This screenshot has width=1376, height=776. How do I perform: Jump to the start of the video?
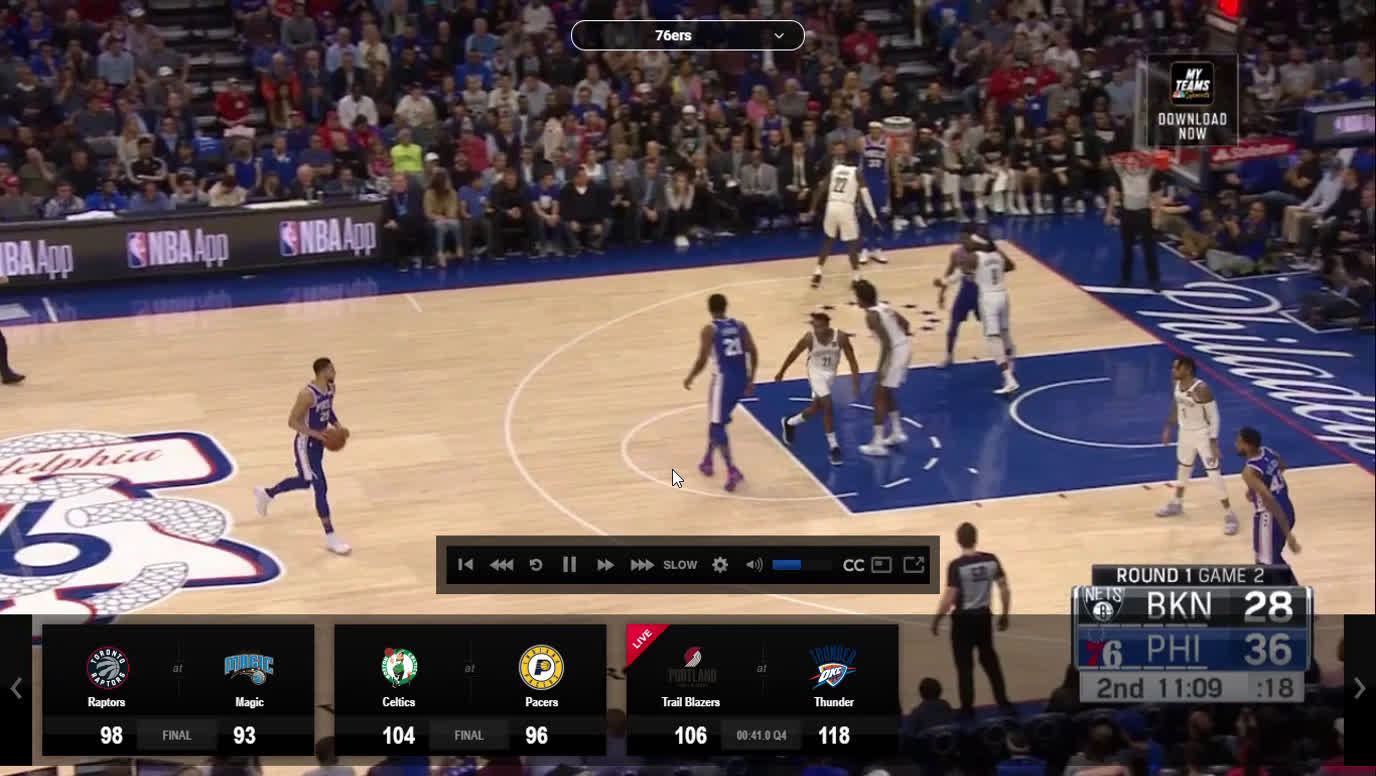(x=465, y=565)
